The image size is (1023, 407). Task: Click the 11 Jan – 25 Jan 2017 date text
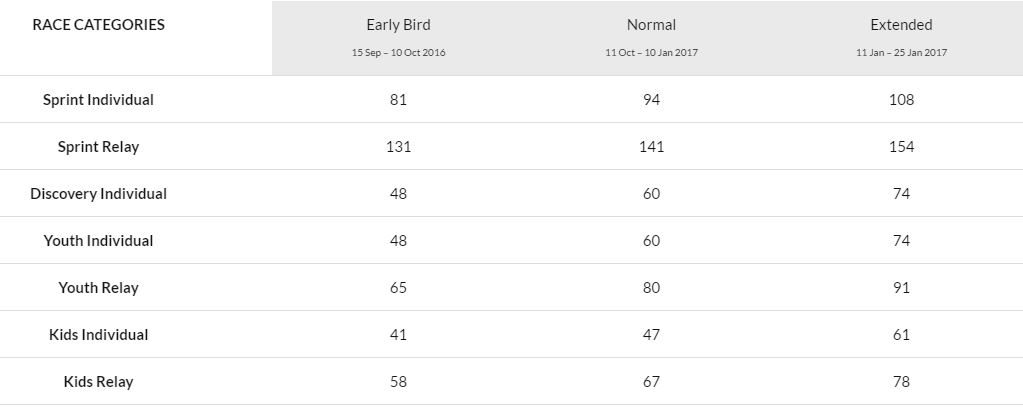pos(901,53)
